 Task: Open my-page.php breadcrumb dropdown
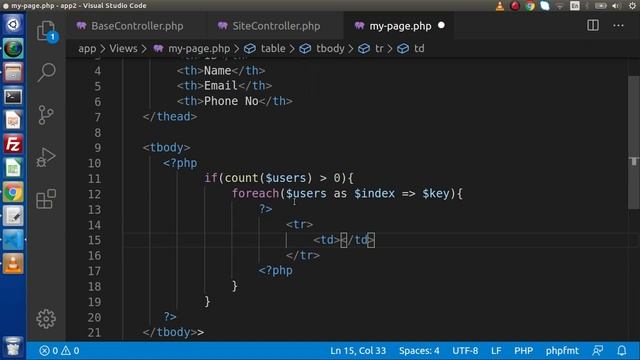tap(199, 49)
